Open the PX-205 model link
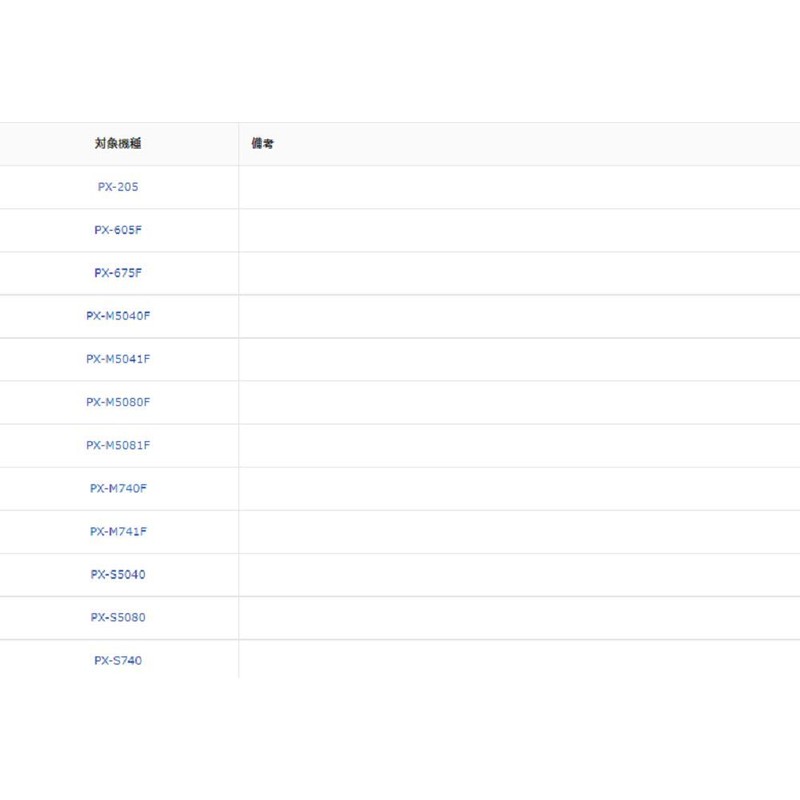The height and width of the screenshot is (800, 800). (x=118, y=187)
